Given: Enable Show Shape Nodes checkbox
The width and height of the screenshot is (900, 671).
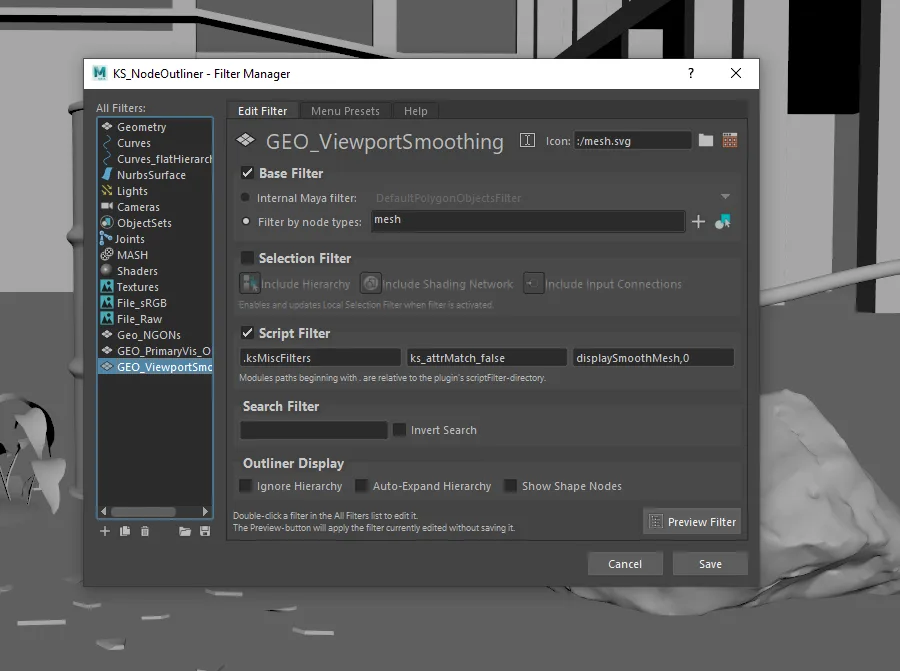Looking at the screenshot, I should pos(510,486).
